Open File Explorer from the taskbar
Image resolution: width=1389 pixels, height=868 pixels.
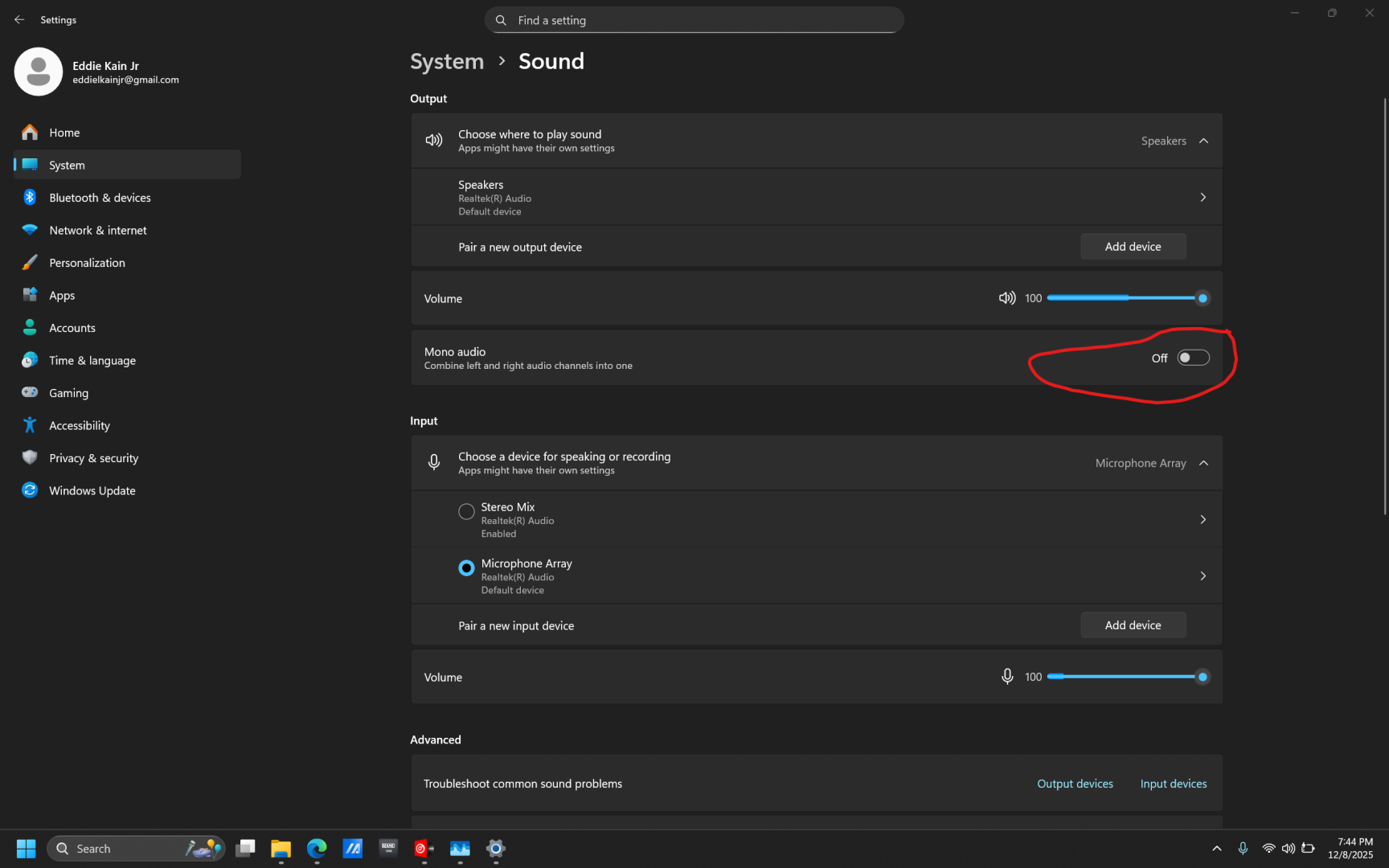click(281, 849)
